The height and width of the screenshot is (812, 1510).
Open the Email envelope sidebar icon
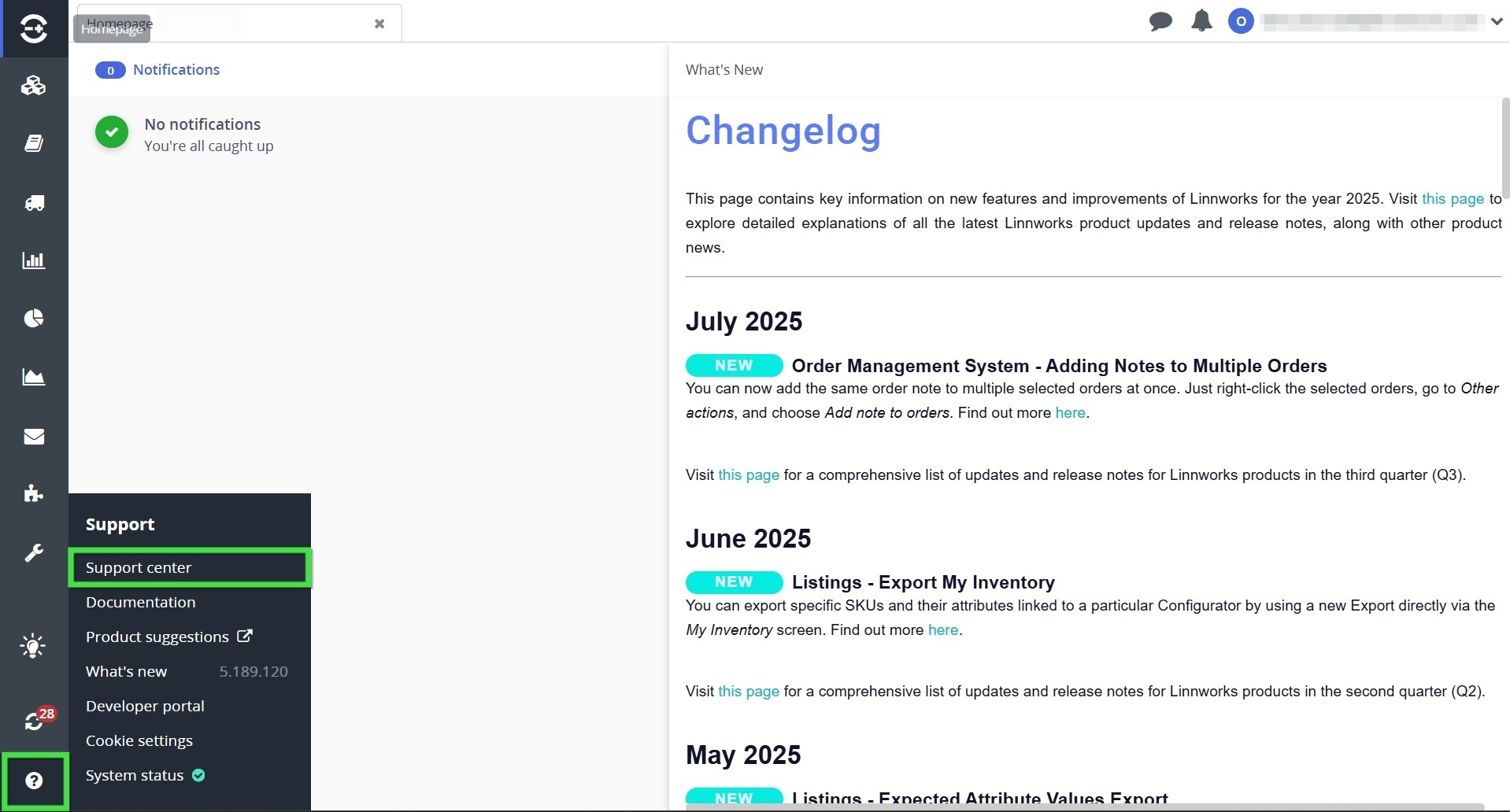click(33, 437)
